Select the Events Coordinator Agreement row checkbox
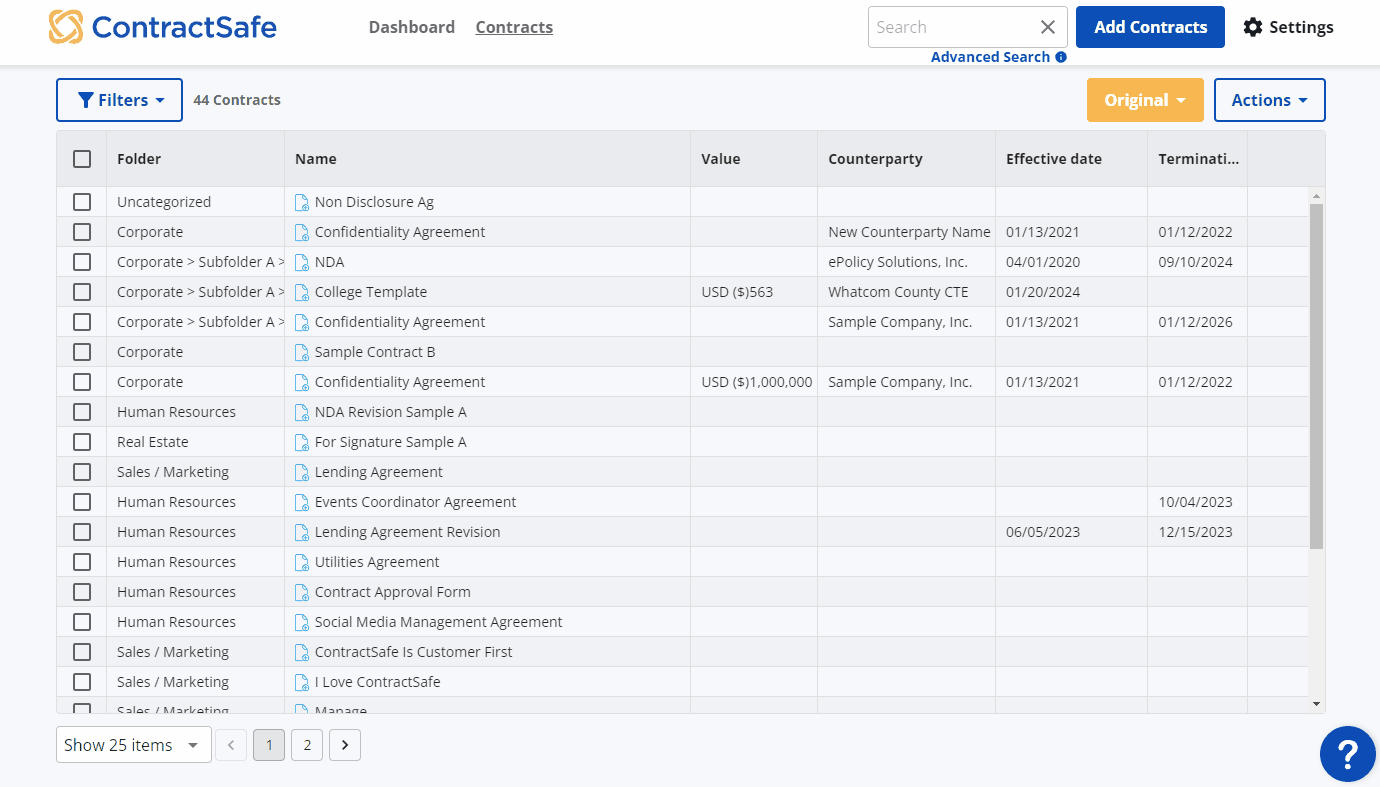1380x787 pixels. pyautogui.click(x=82, y=502)
